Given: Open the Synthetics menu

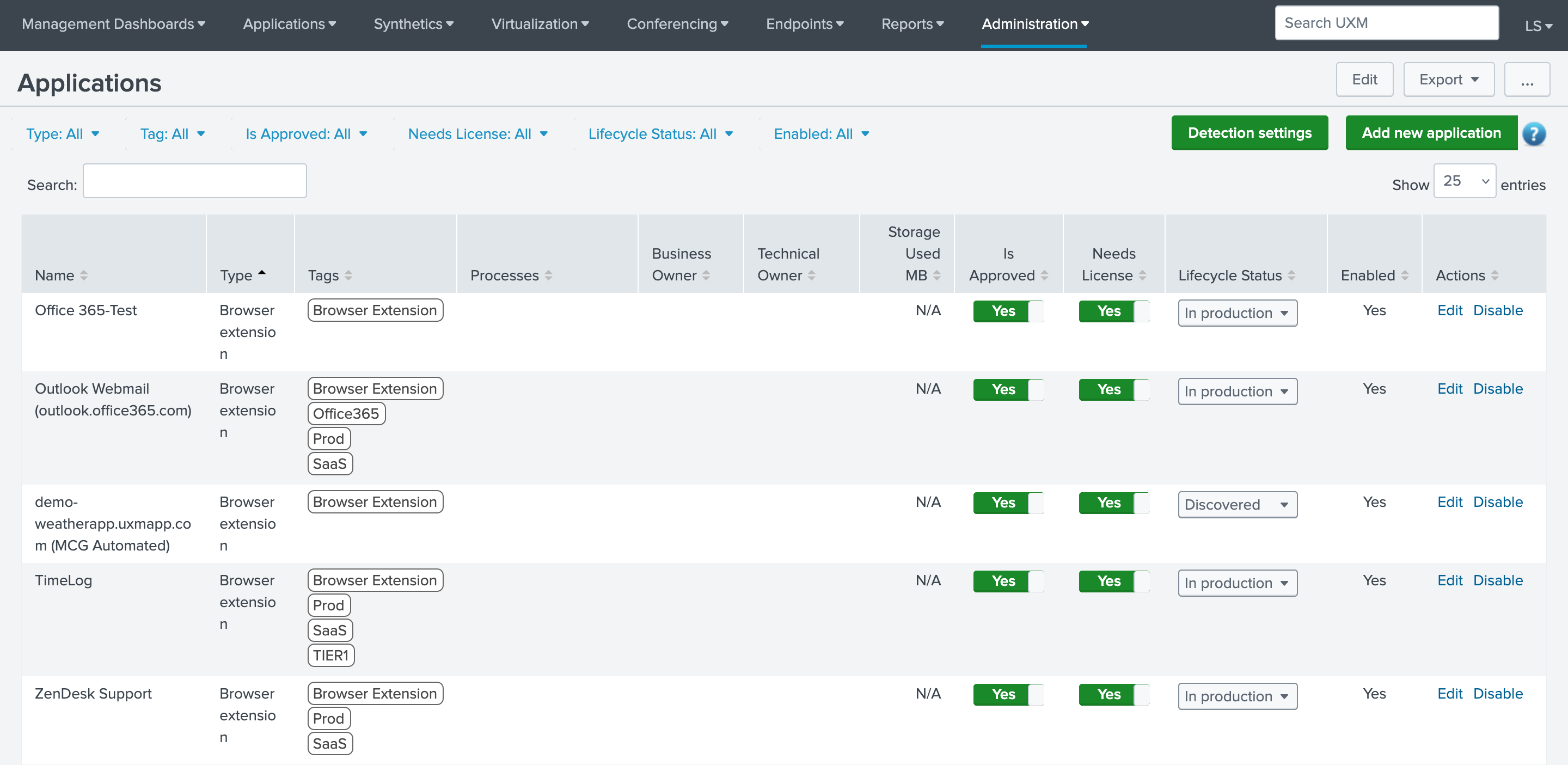Looking at the screenshot, I should click(413, 24).
